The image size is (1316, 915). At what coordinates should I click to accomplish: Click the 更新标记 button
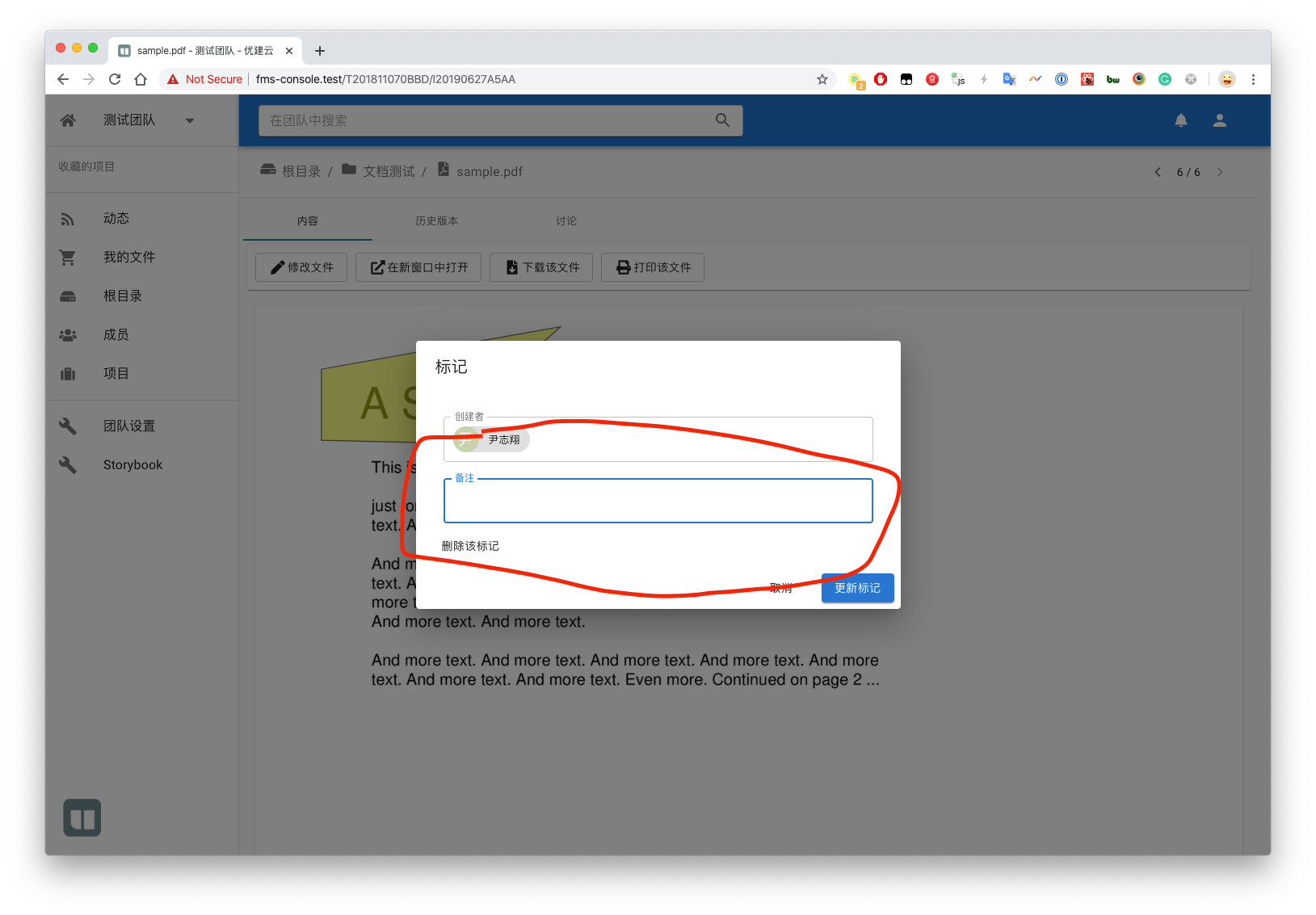tap(857, 588)
